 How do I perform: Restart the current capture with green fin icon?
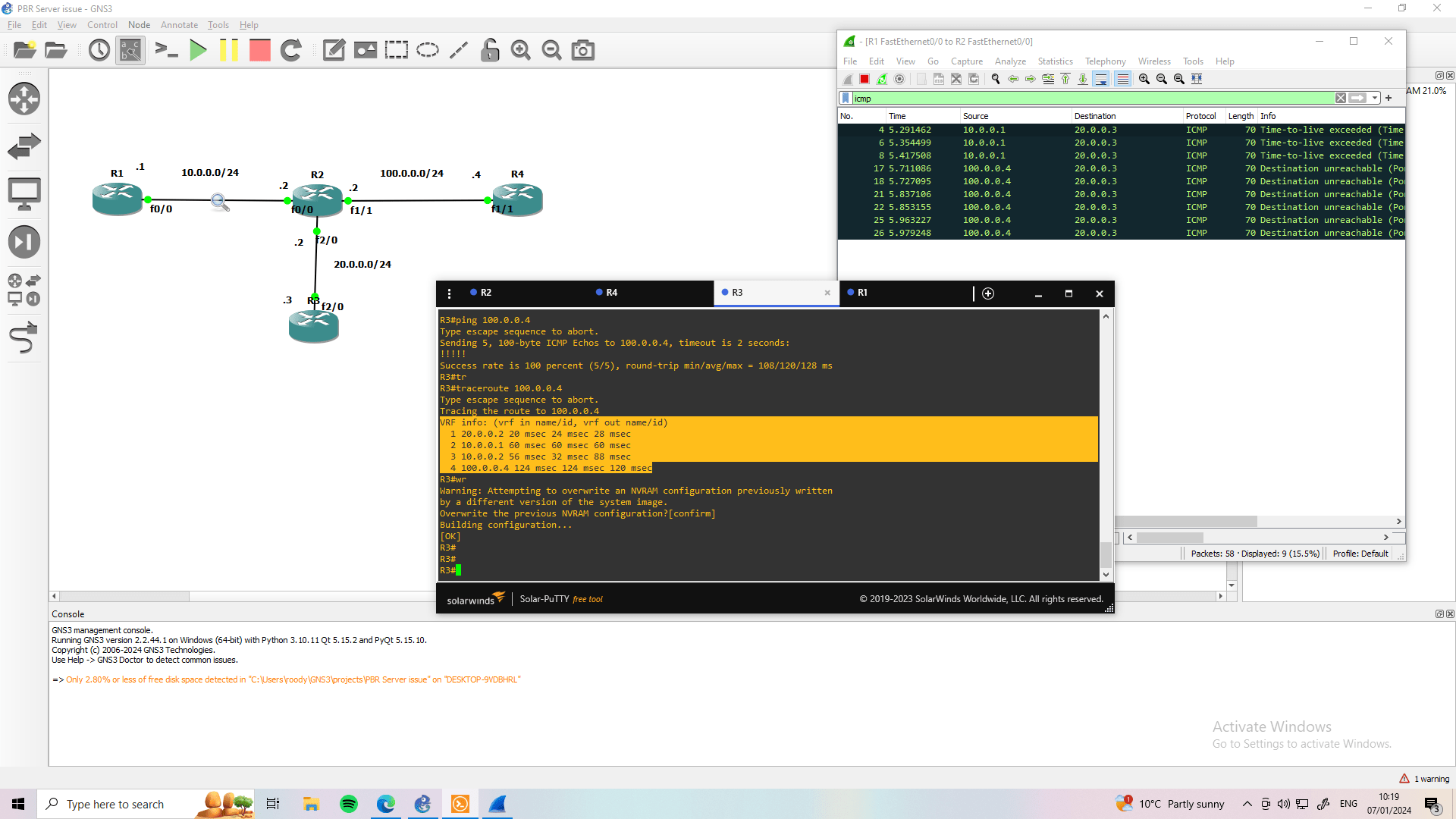click(882, 79)
